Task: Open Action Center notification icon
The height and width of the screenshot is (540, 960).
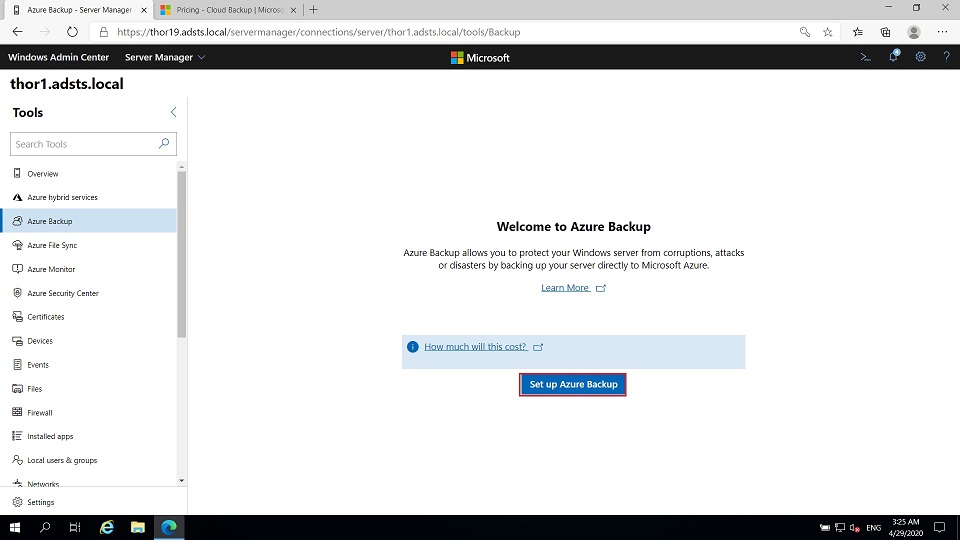Action: (939, 527)
